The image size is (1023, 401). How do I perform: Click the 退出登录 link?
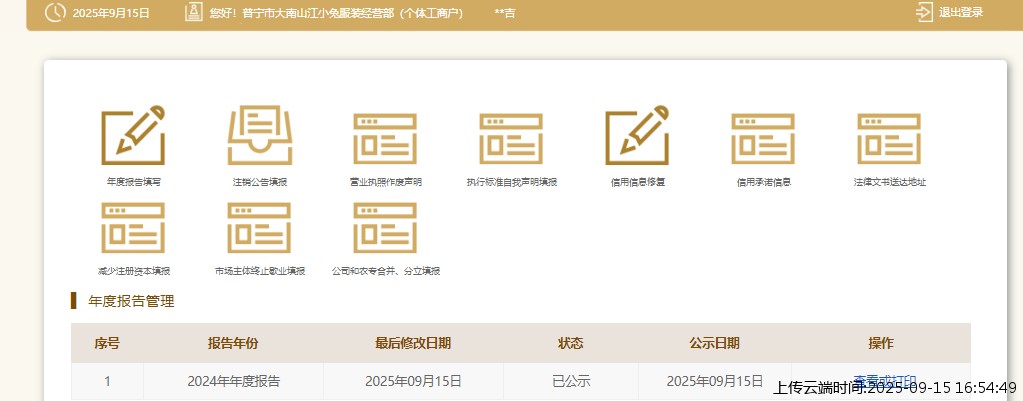(x=960, y=12)
